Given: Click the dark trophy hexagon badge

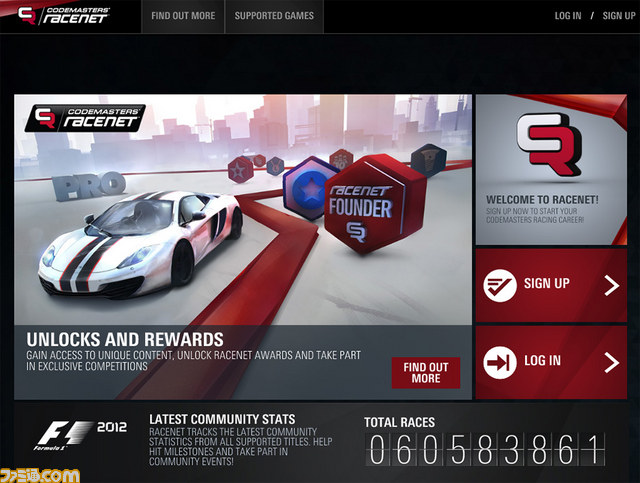Looking at the screenshot, I should (428, 160).
